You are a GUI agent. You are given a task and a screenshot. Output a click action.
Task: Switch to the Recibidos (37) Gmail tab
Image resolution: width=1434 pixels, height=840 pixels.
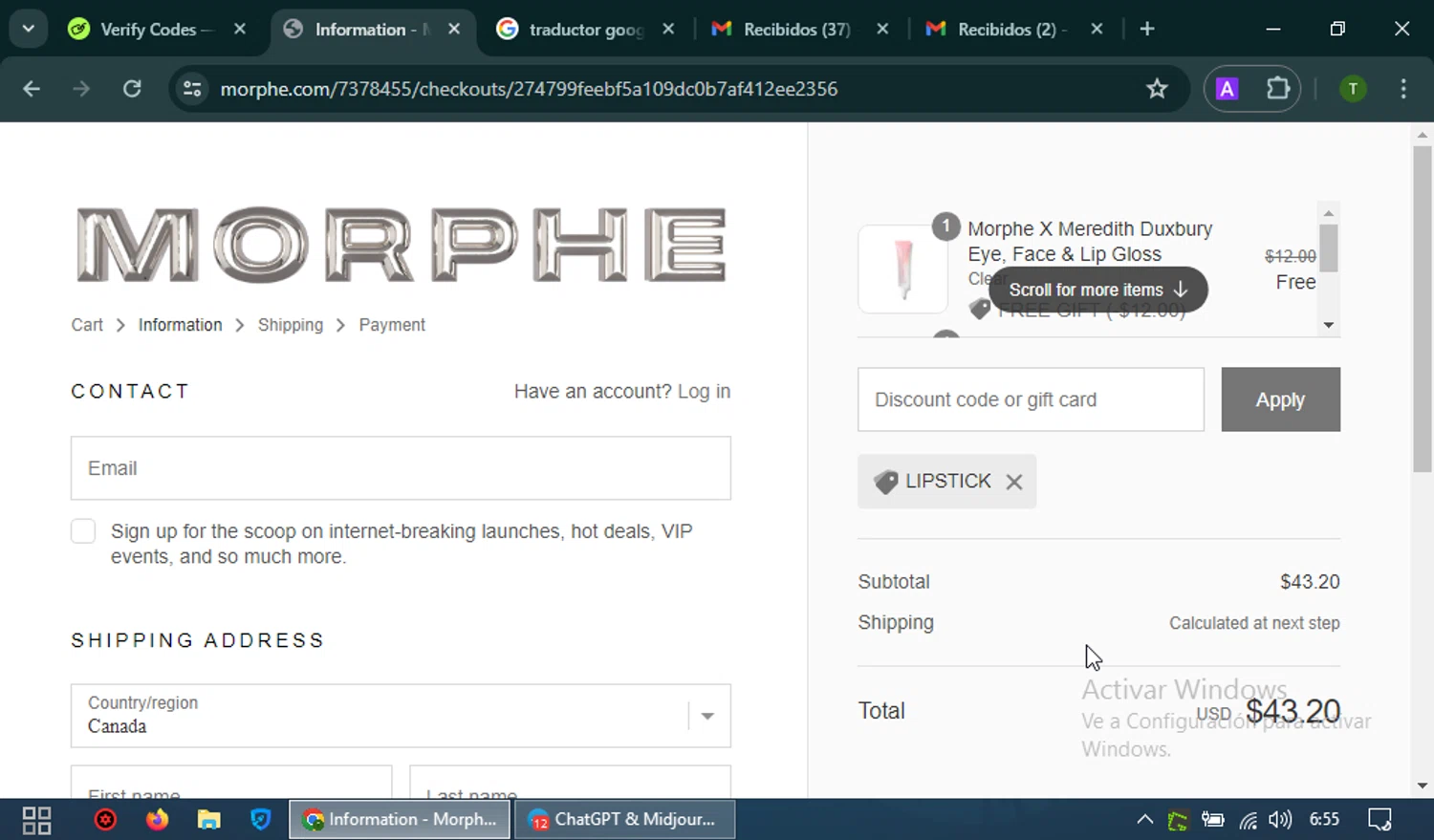click(800, 29)
